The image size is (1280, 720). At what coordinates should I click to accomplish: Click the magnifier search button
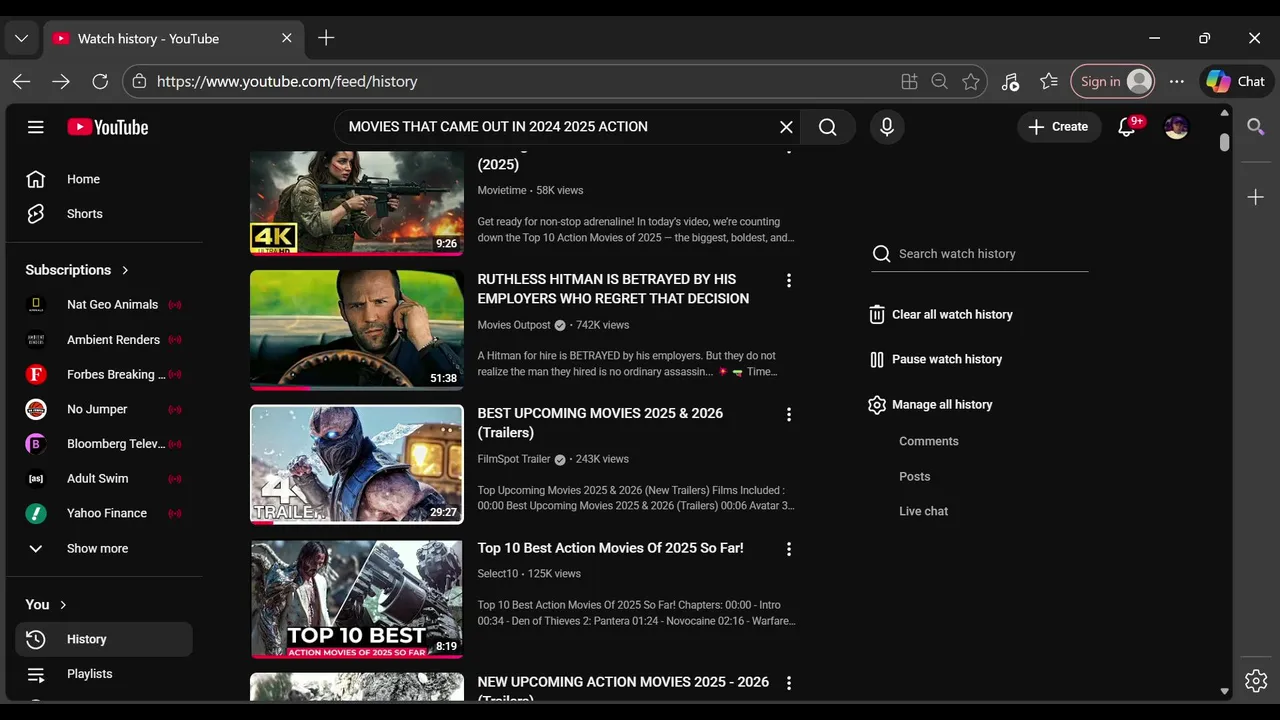[828, 127]
